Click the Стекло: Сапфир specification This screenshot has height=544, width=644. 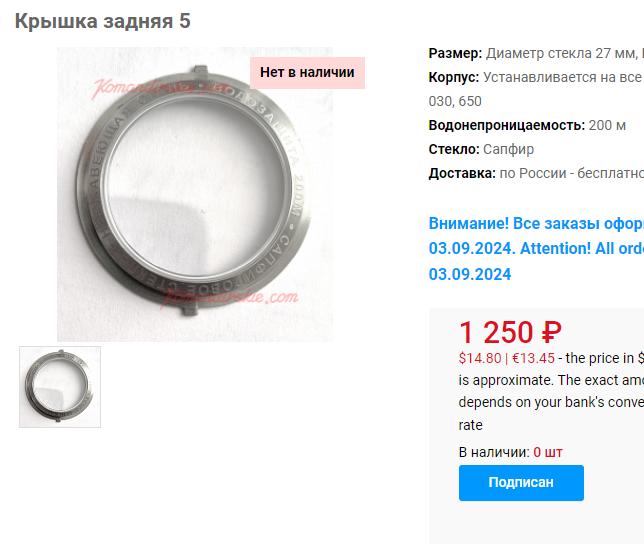(x=481, y=149)
